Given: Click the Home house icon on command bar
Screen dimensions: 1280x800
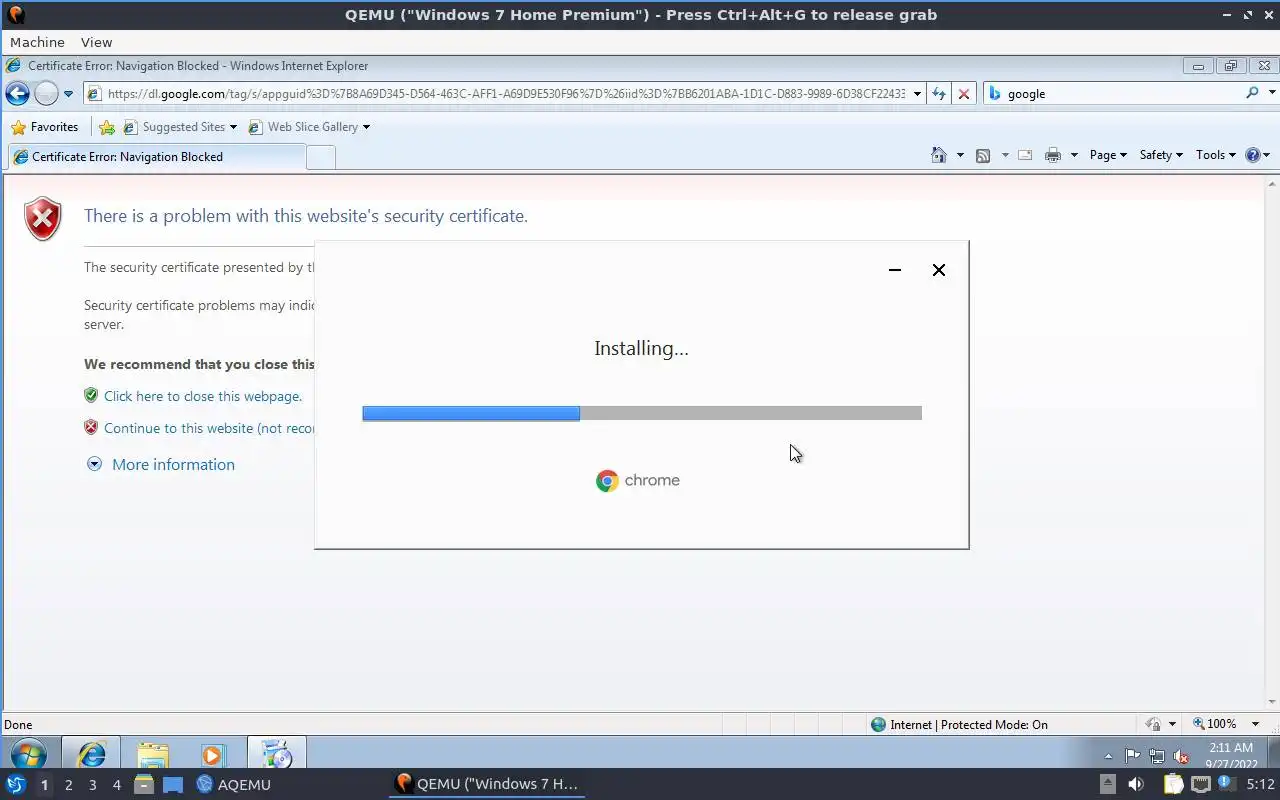Looking at the screenshot, I should 938,155.
